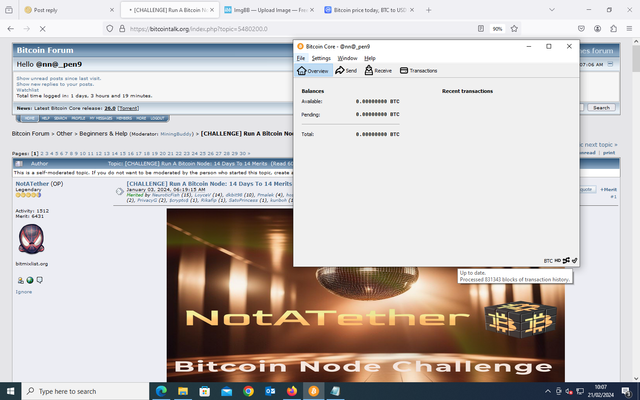Open the Pocket save icon
Image resolution: width=640 pixels, height=400 pixels.
581,29
